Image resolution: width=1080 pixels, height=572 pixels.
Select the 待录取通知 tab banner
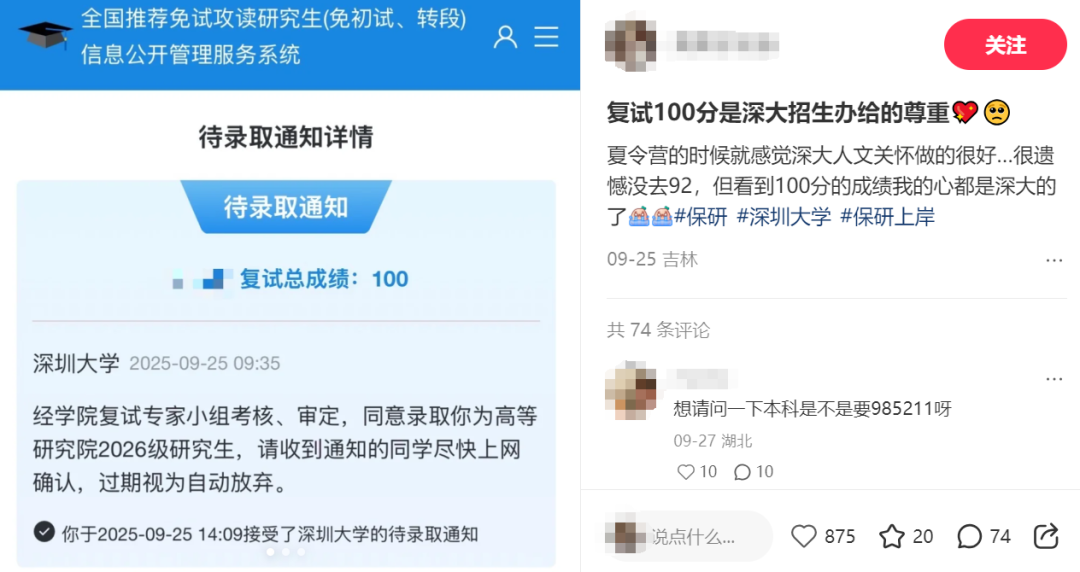(286, 207)
